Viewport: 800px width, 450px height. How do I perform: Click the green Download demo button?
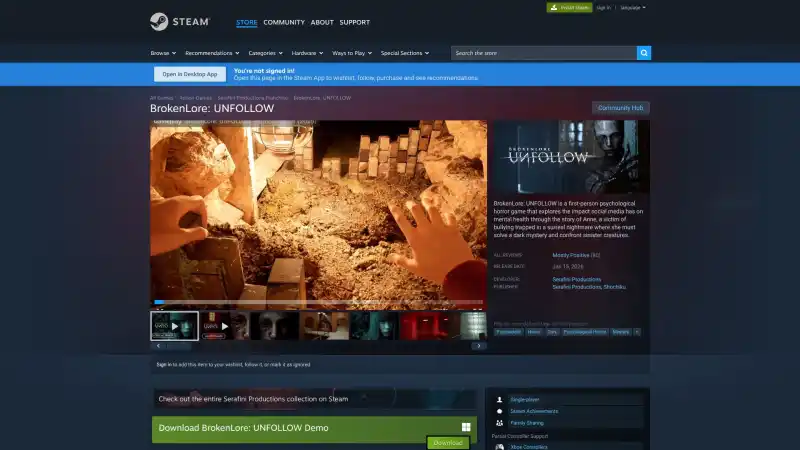pos(447,442)
